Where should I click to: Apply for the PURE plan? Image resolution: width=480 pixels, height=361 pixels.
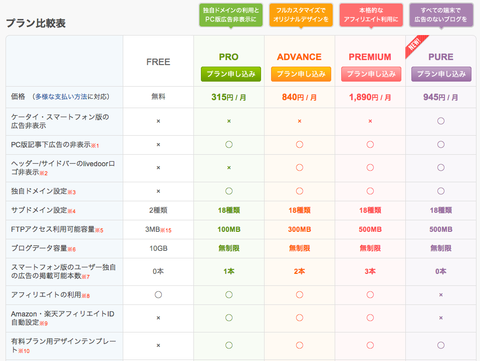[441, 74]
